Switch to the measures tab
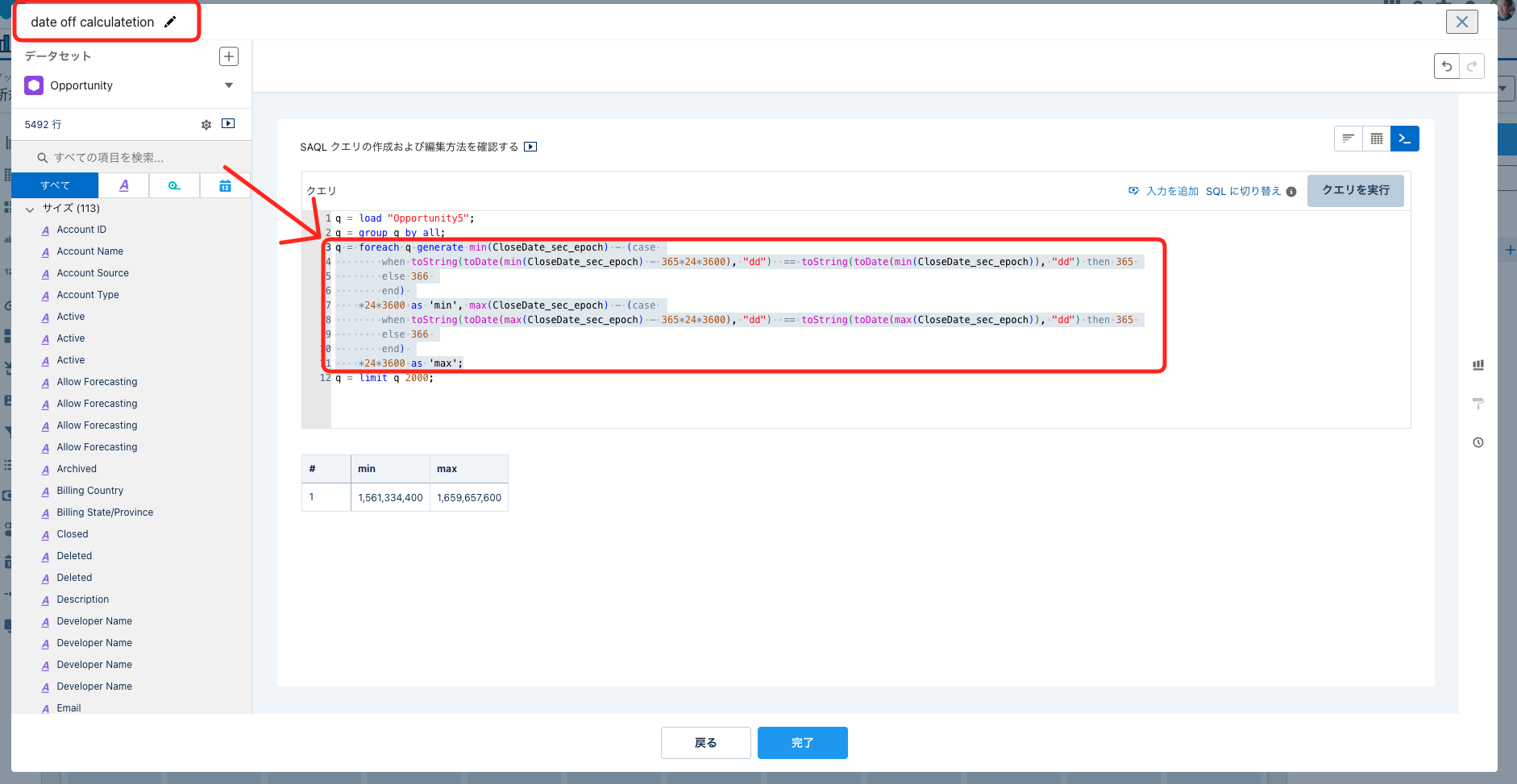The height and width of the screenshot is (784, 1517). click(174, 185)
